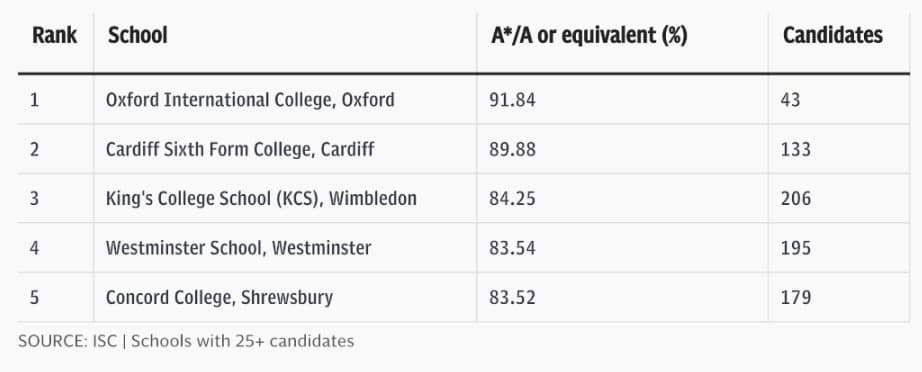Click candidates value 195
This screenshot has height=372, width=922.
(796, 248)
